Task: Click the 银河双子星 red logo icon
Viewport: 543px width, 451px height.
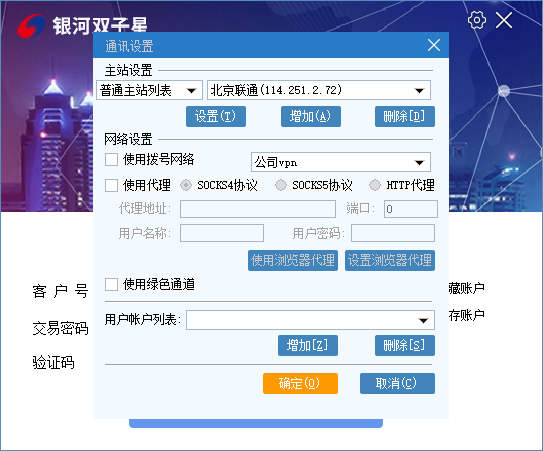Action: coord(31,26)
